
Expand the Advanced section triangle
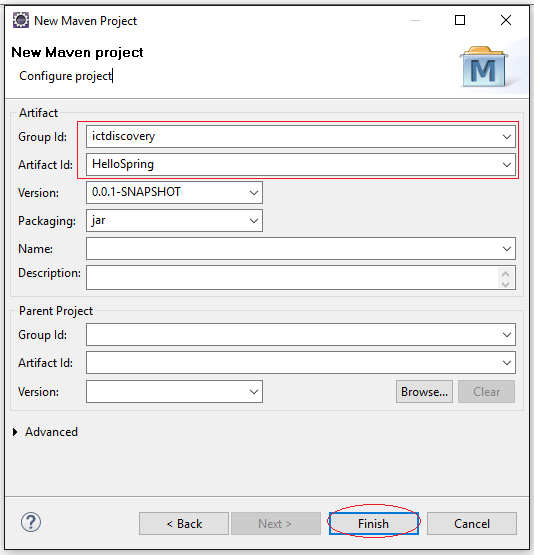[15, 432]
